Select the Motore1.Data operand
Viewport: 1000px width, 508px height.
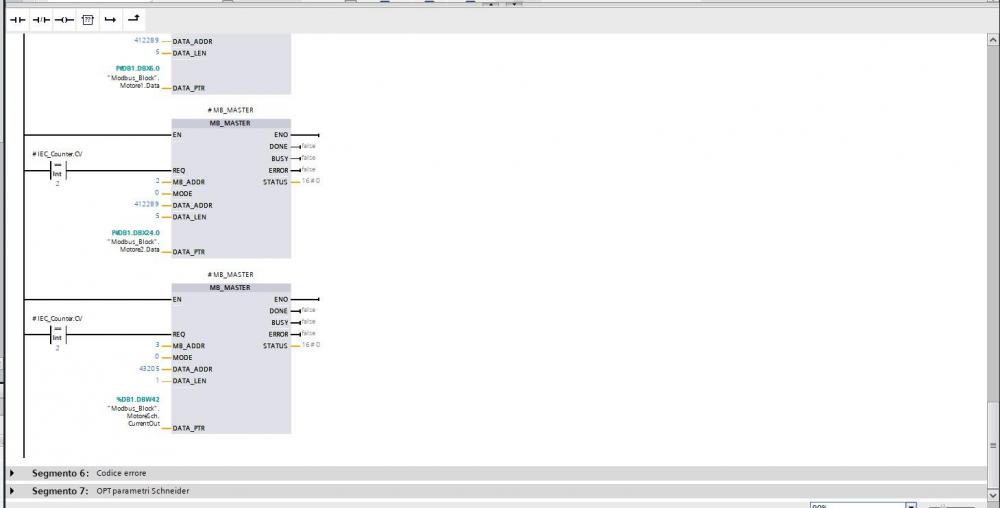(133, 82)
